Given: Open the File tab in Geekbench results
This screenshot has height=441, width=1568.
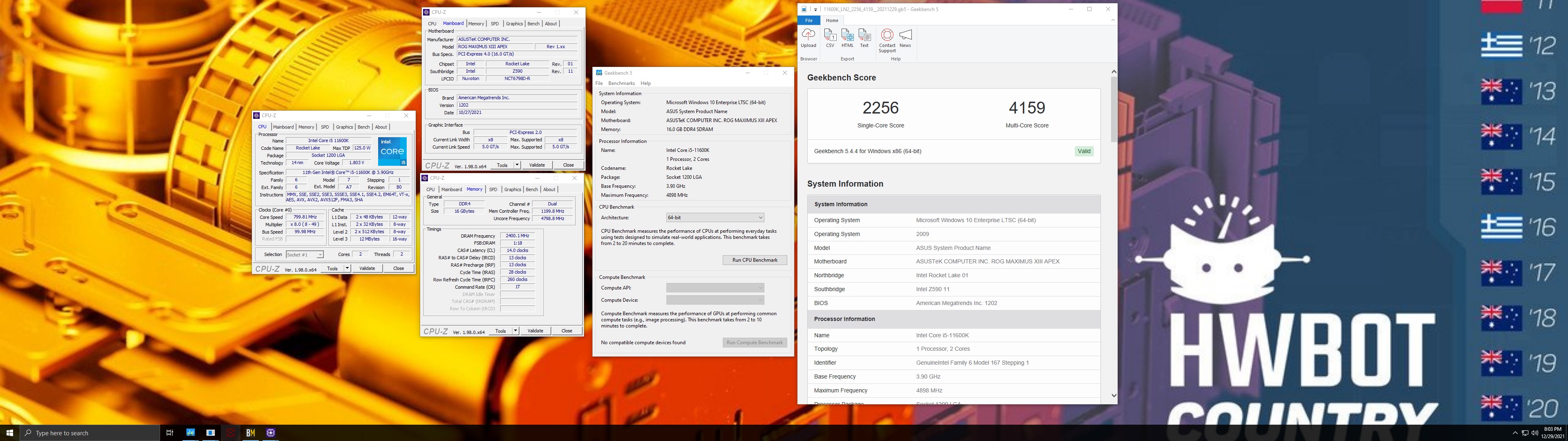Looking at the screenshot, I should pyautogui.click(x=808, y=20).
